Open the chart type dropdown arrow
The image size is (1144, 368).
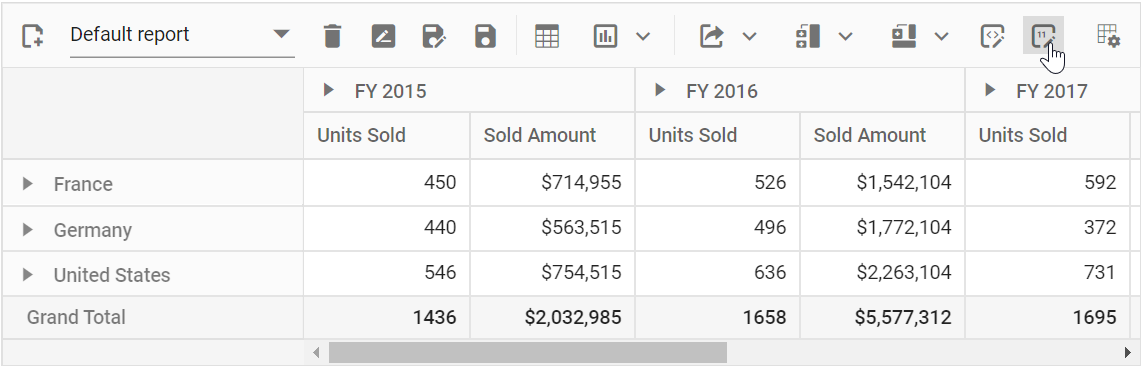pos(643,36)
